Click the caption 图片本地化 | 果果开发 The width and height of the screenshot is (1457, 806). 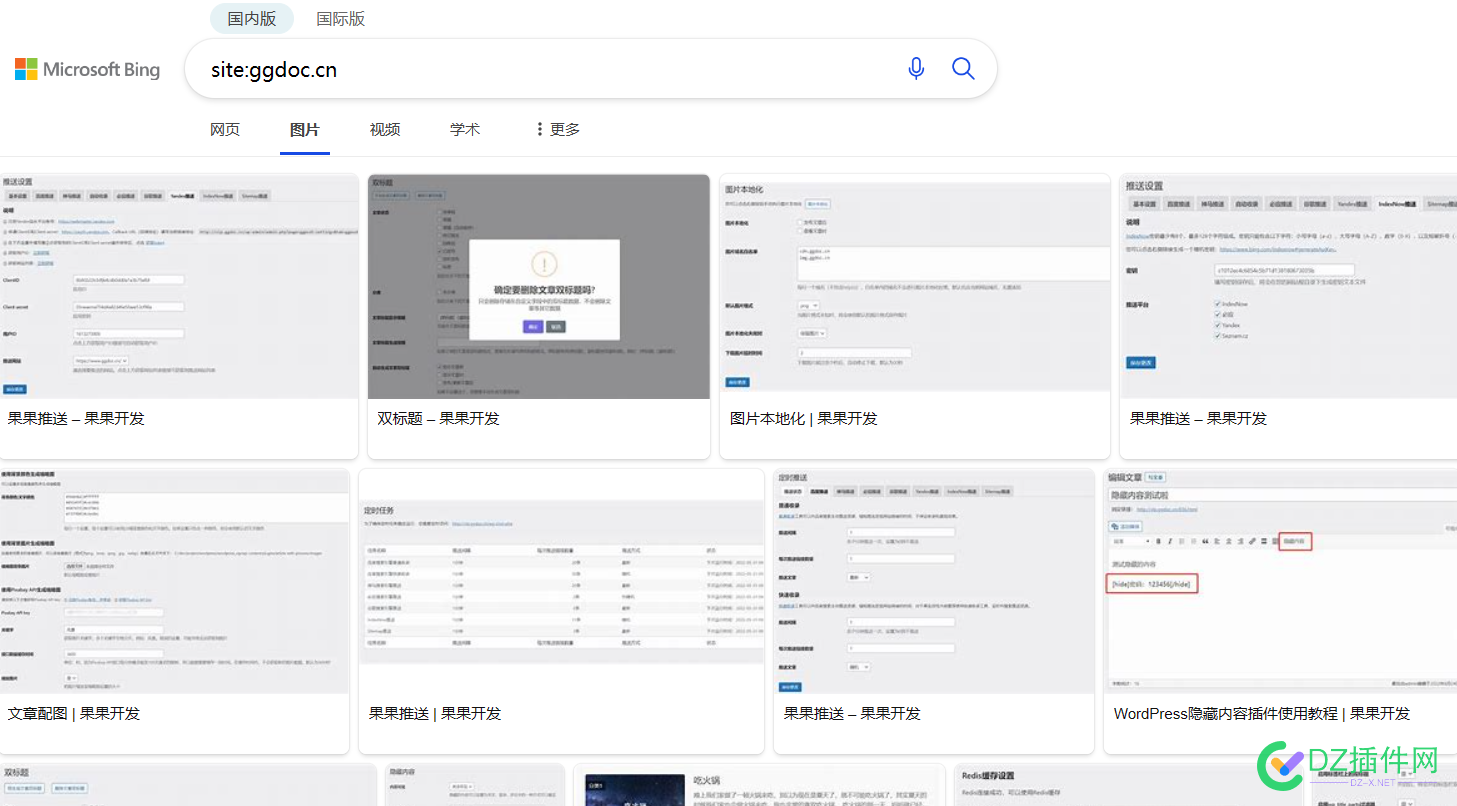(x=804, y=418)
